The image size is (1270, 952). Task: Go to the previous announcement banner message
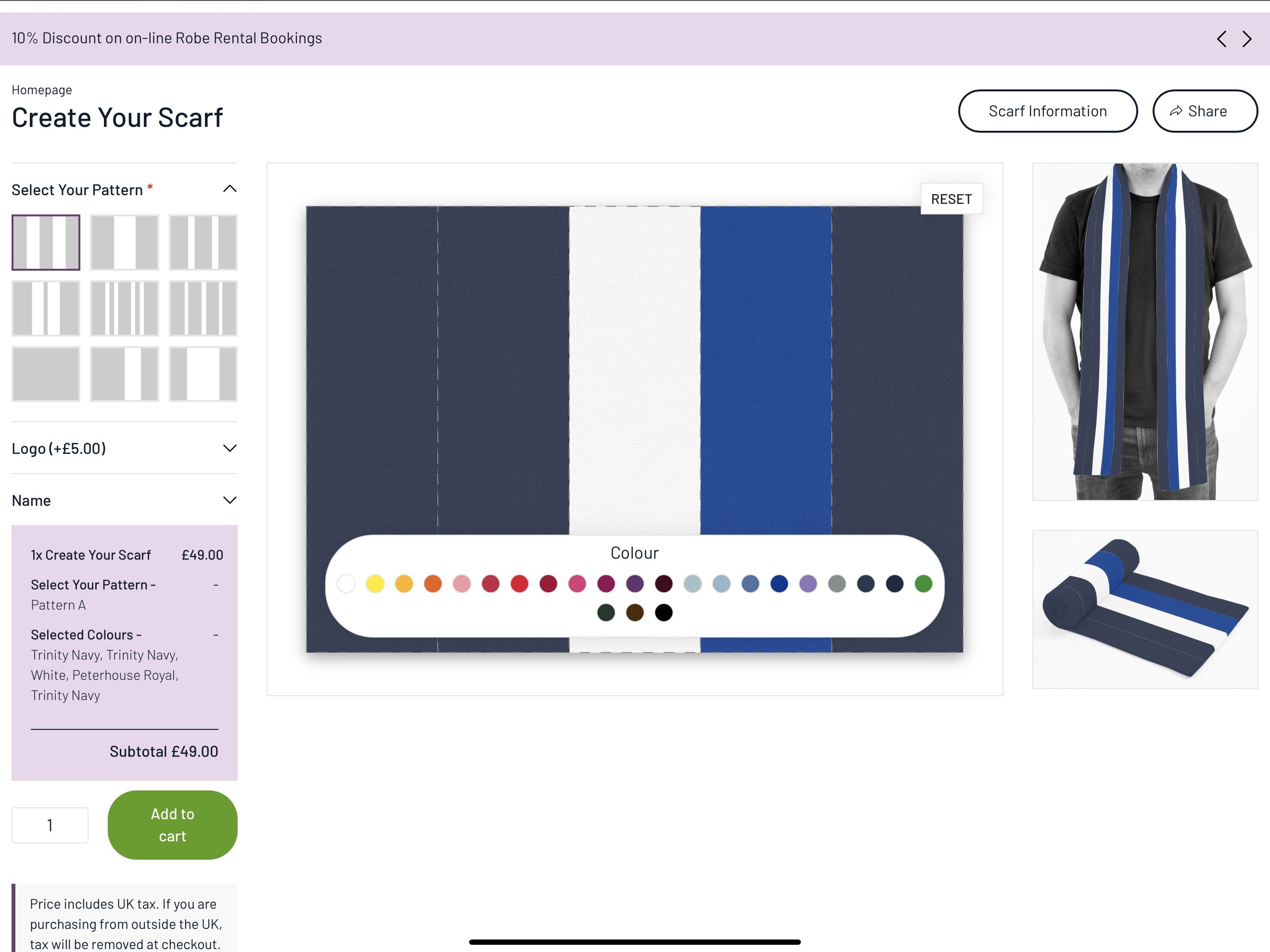(x=1221, y=39)
